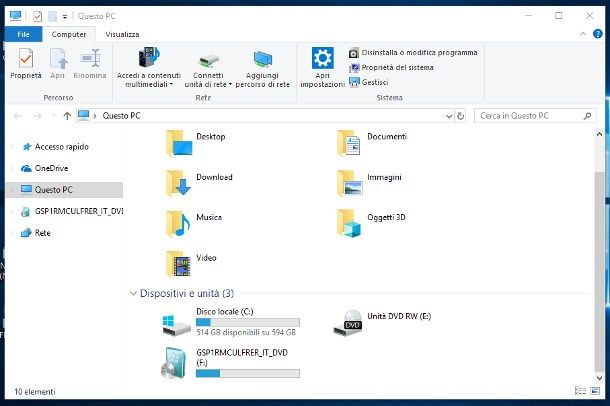Click the Questo PC icon in title bar
This screenshot has width=610, height=406.
pos(16,16)
